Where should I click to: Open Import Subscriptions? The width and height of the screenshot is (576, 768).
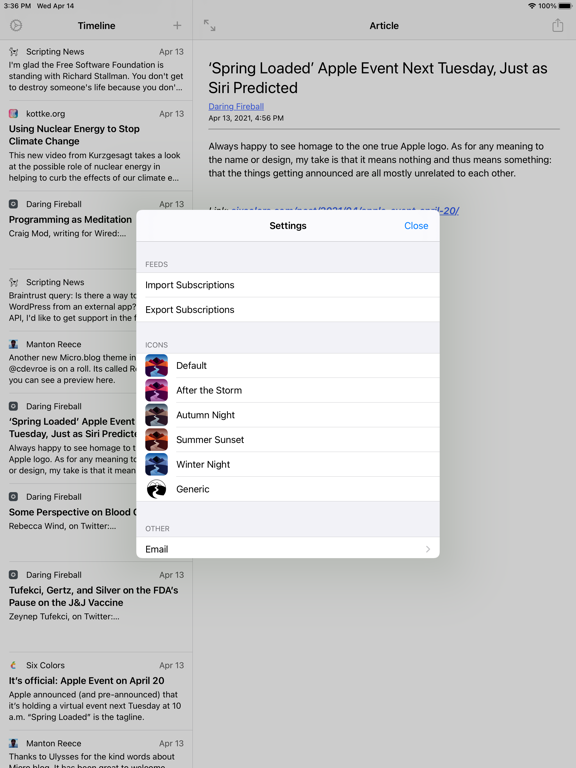[x=288, y=285]
